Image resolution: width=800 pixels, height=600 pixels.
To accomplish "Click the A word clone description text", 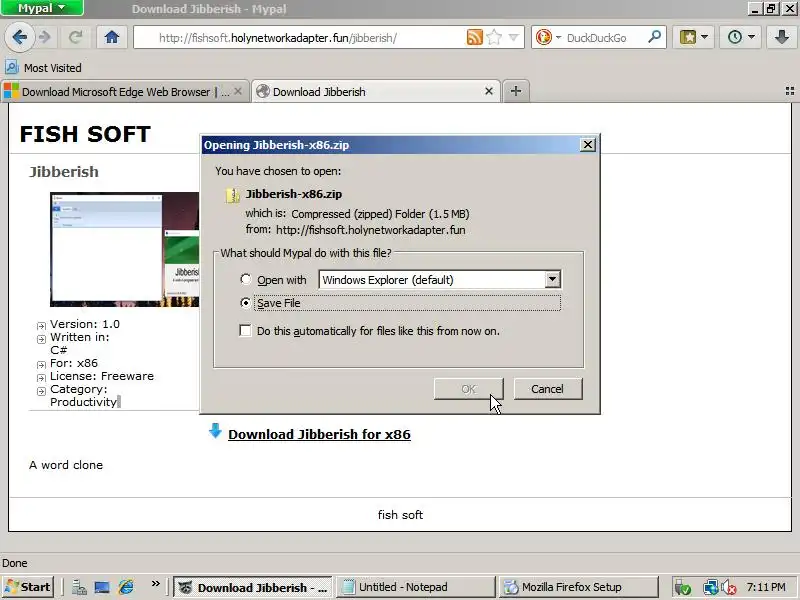I will (66, 465).
